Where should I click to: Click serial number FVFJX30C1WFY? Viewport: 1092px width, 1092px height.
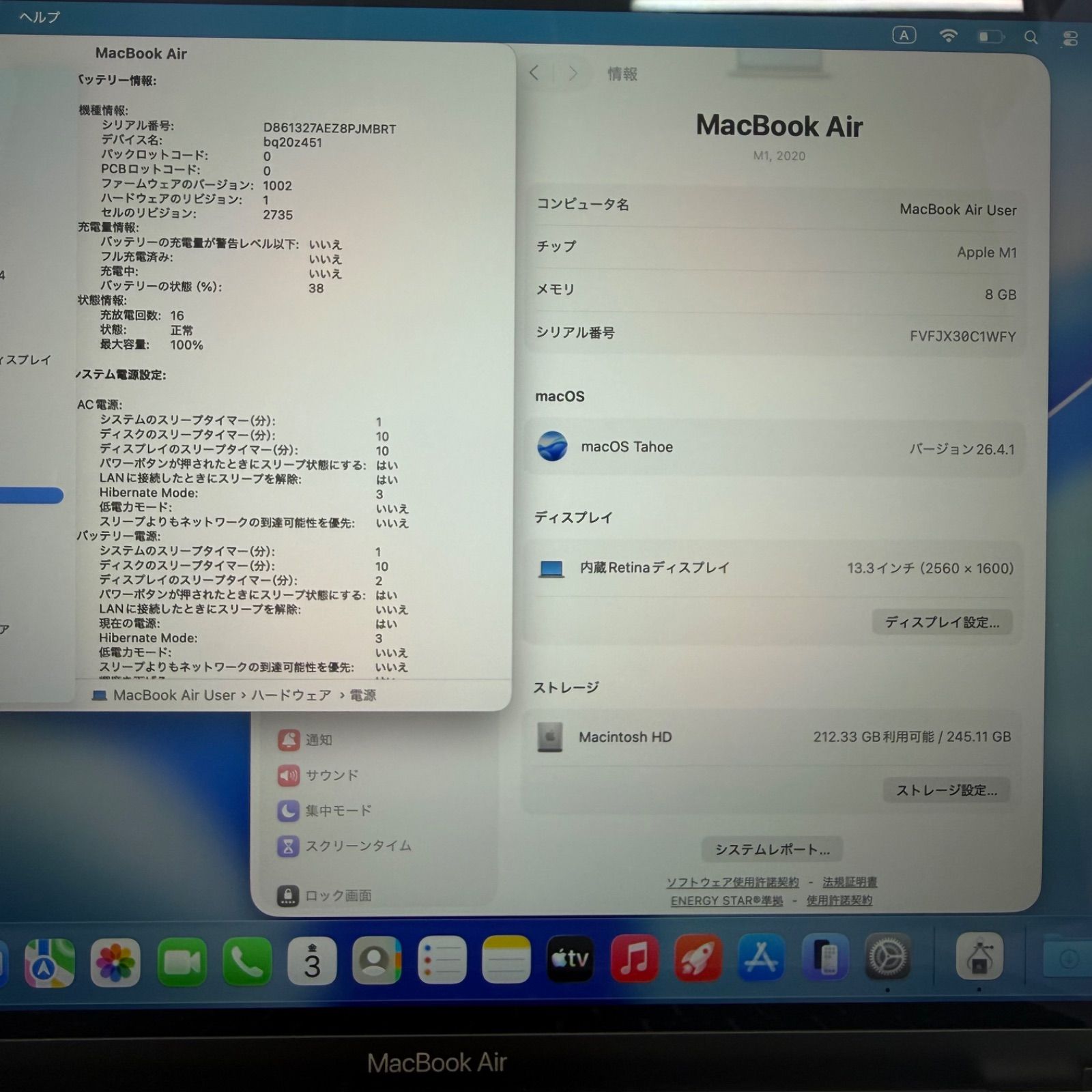tap(962, 336)
